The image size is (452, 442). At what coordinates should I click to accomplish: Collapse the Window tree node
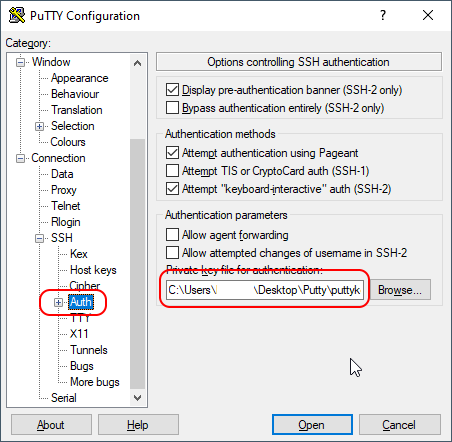(x=20, y=62)
